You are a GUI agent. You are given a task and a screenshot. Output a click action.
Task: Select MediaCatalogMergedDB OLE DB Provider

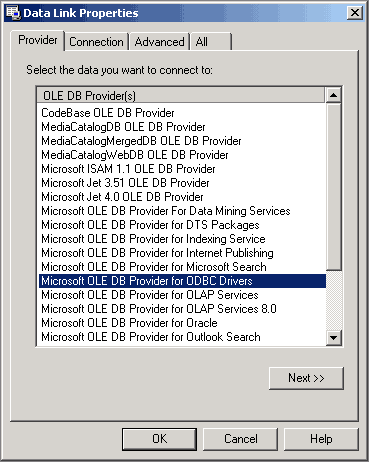(182, 141)
